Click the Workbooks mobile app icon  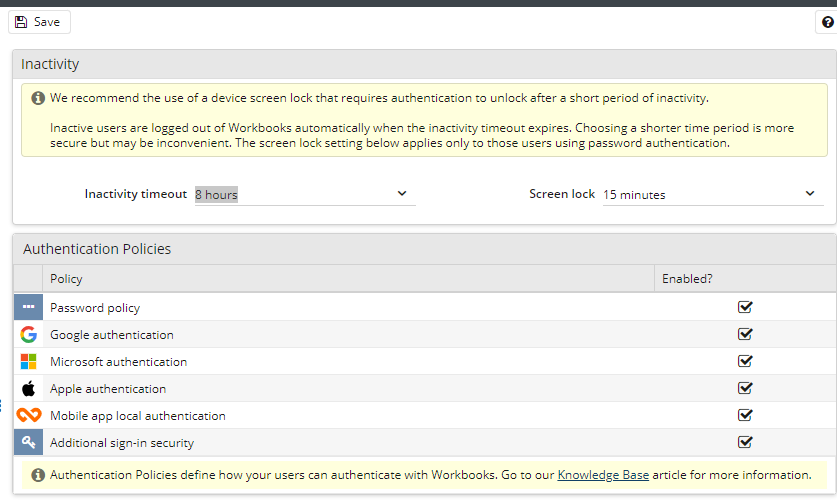pyautogui.click(x=29, y=415)
